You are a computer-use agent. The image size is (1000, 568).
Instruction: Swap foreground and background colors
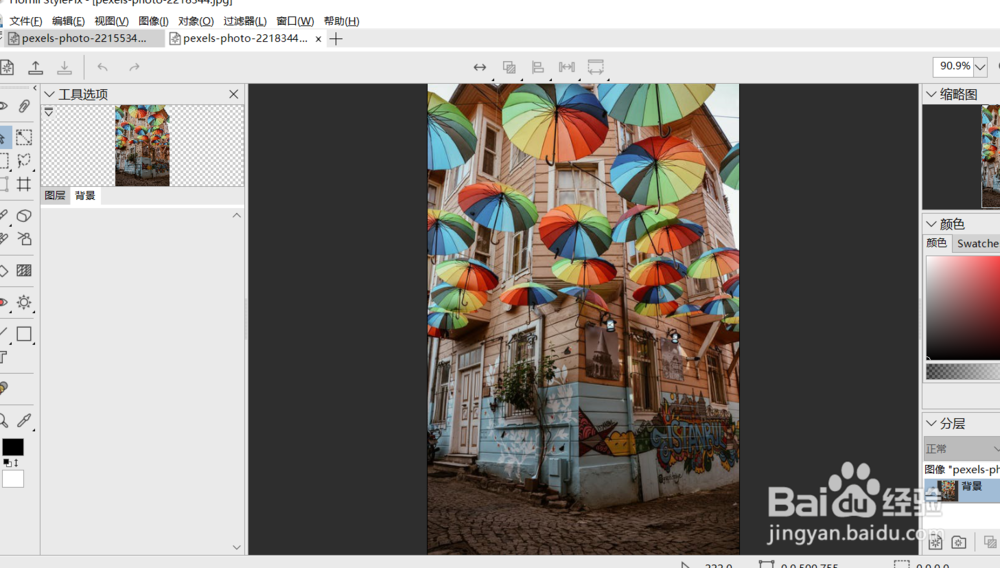[x=15, y=463]
